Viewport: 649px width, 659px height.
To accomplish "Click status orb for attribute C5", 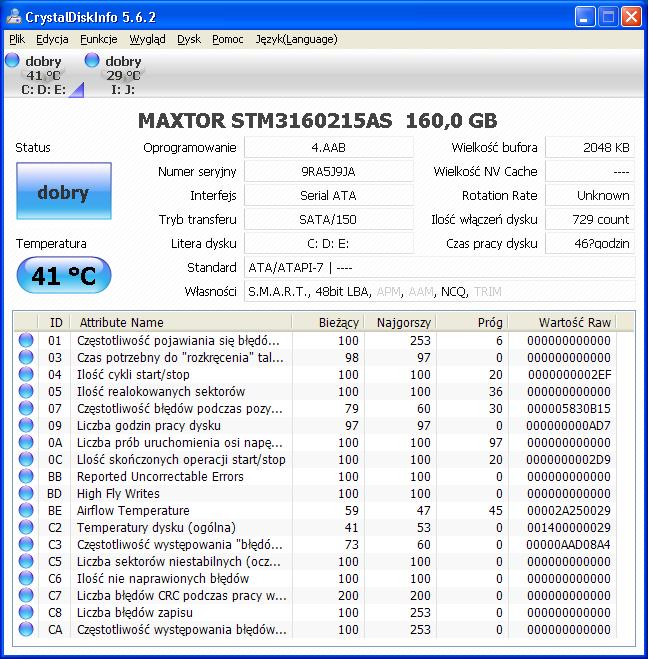I will 26,561.
